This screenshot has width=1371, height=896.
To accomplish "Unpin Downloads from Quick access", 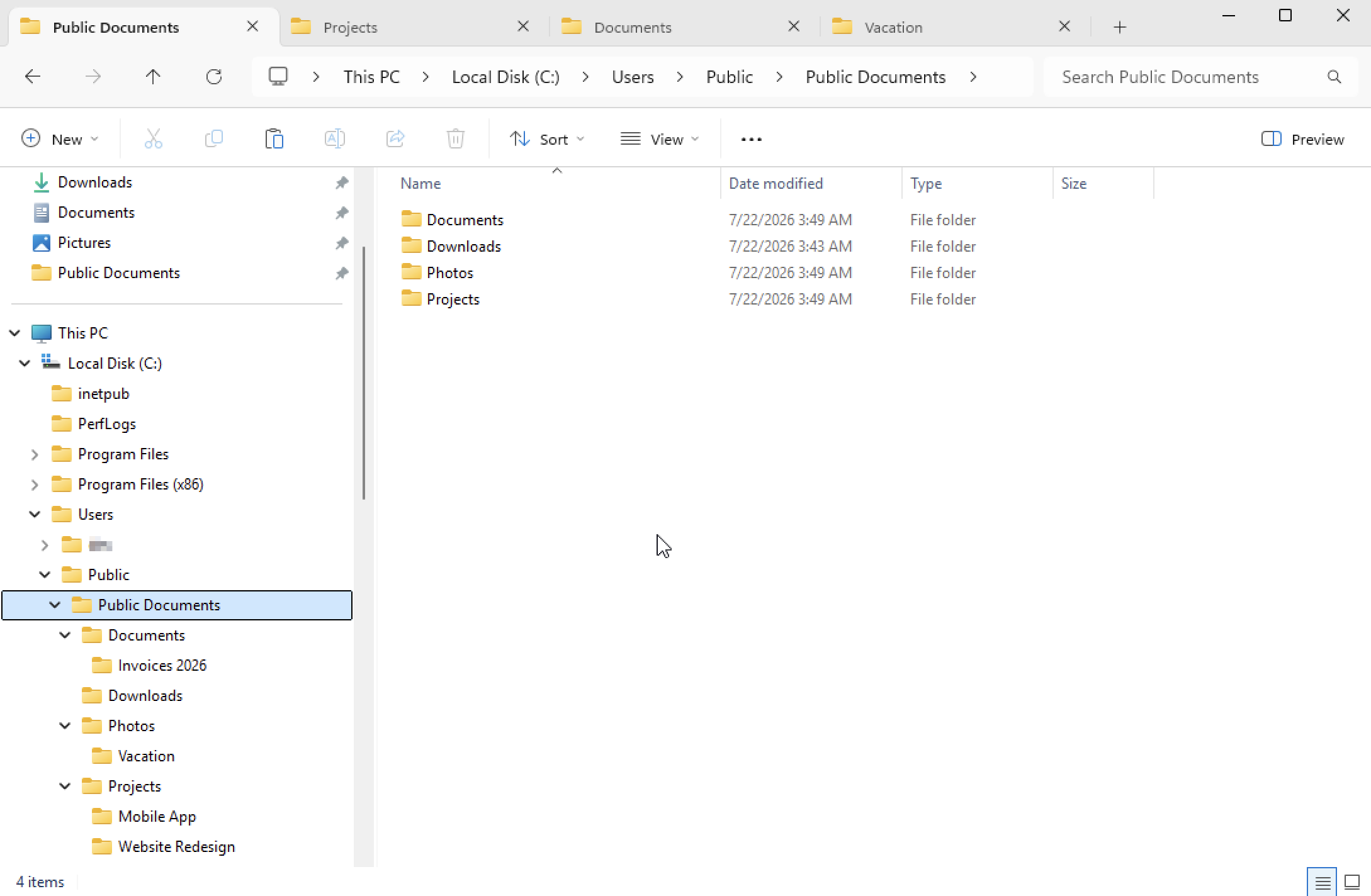I will 342,182.
